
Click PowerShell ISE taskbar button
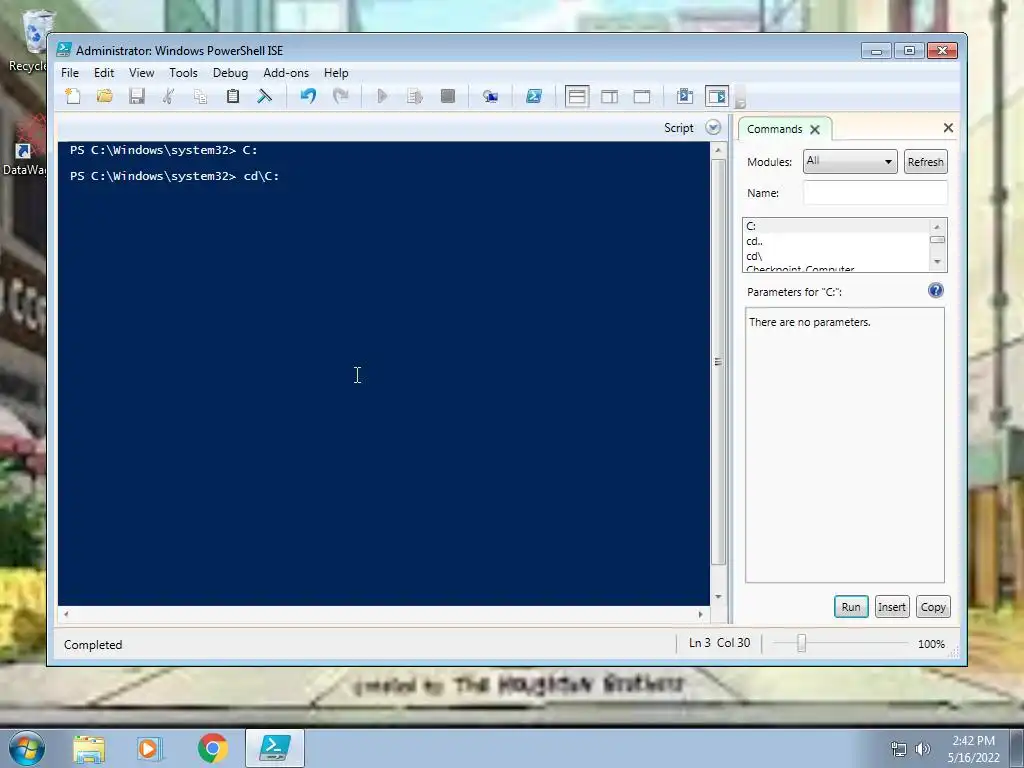[x=275, y=748]
